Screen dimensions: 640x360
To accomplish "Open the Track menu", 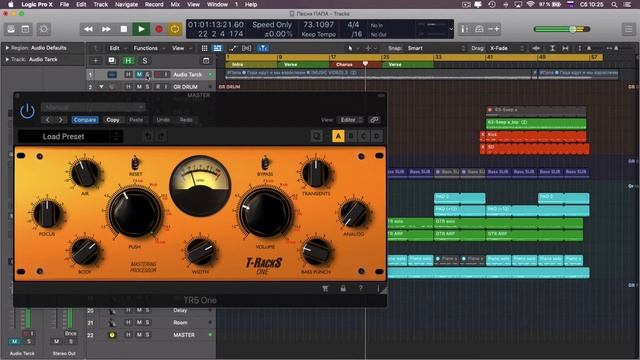I will tap(100, 4).
